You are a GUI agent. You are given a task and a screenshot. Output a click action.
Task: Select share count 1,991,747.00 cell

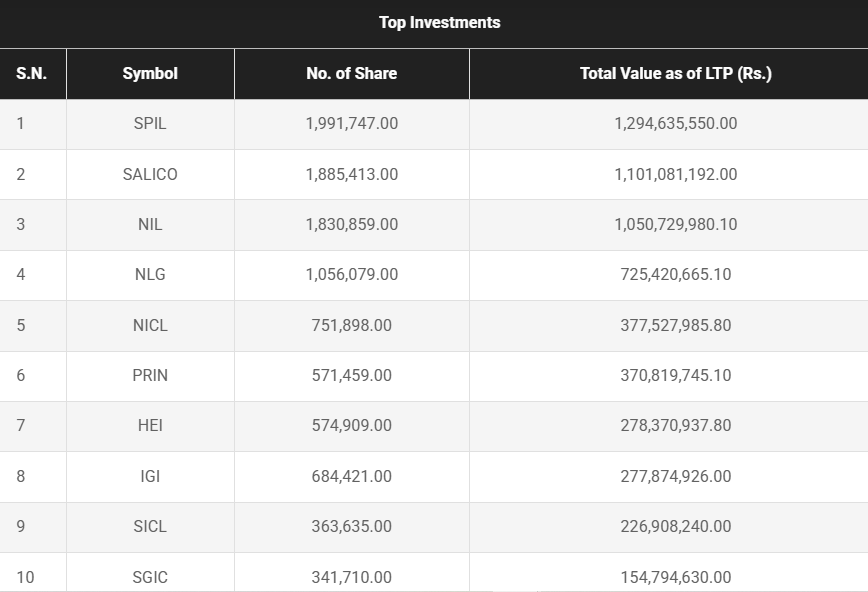pos(351,124)
